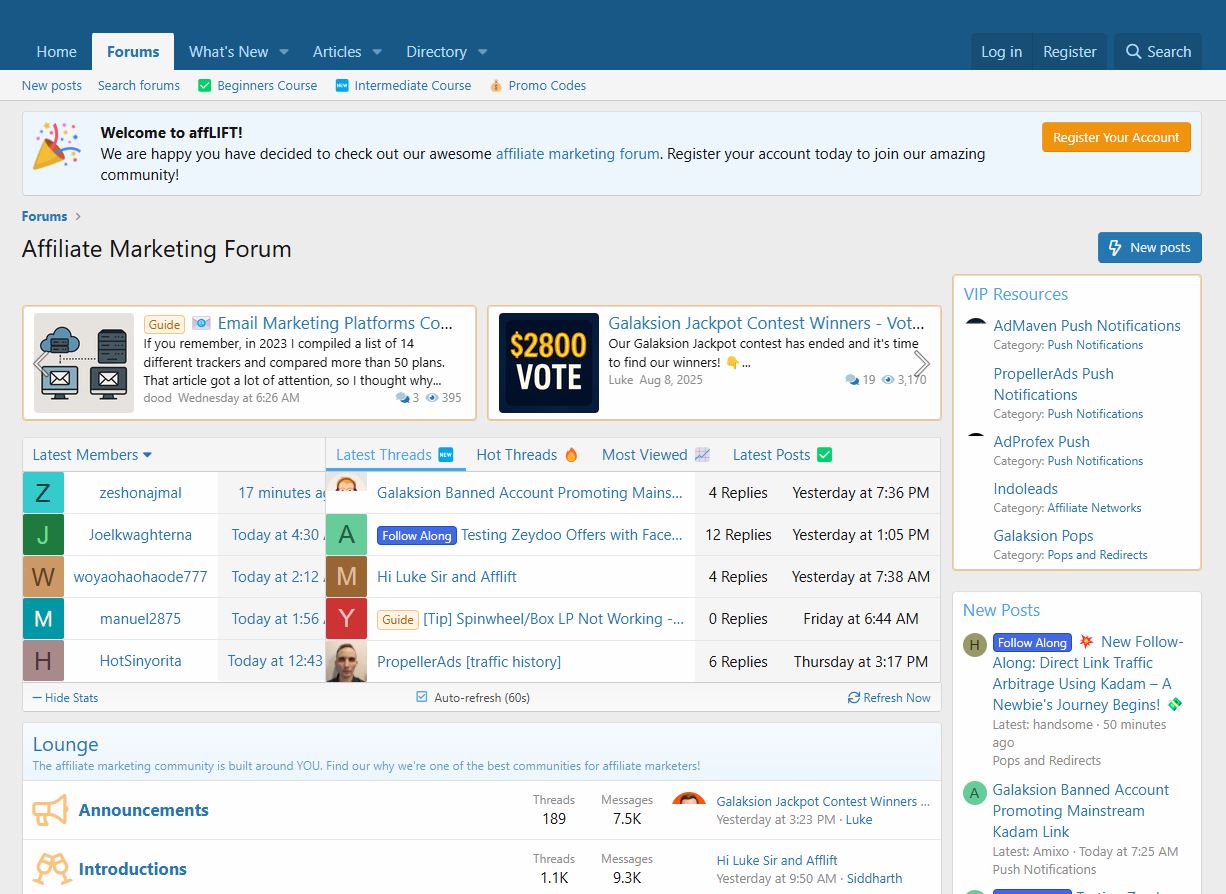Click the PropellerAds thread author avatar
Screen dimensions: 1226x894
(346, 661)
